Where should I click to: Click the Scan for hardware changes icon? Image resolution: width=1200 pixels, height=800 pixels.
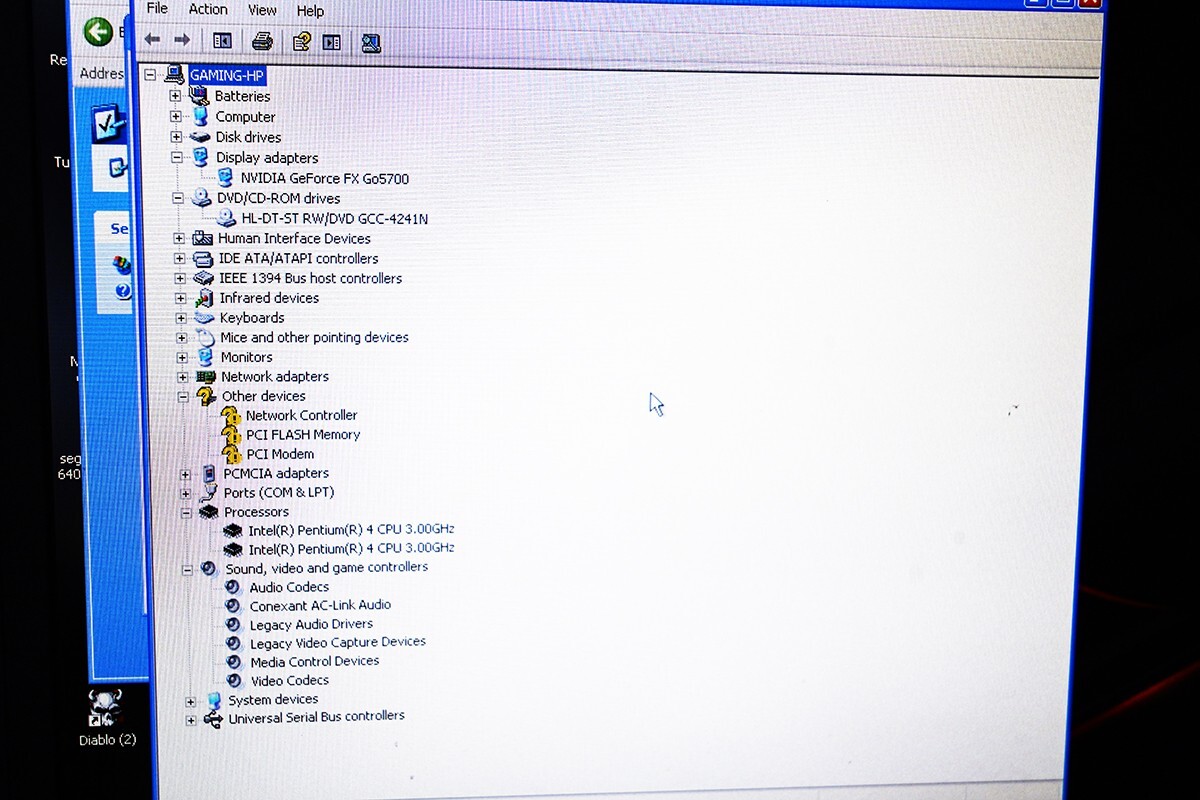point(371,43)
